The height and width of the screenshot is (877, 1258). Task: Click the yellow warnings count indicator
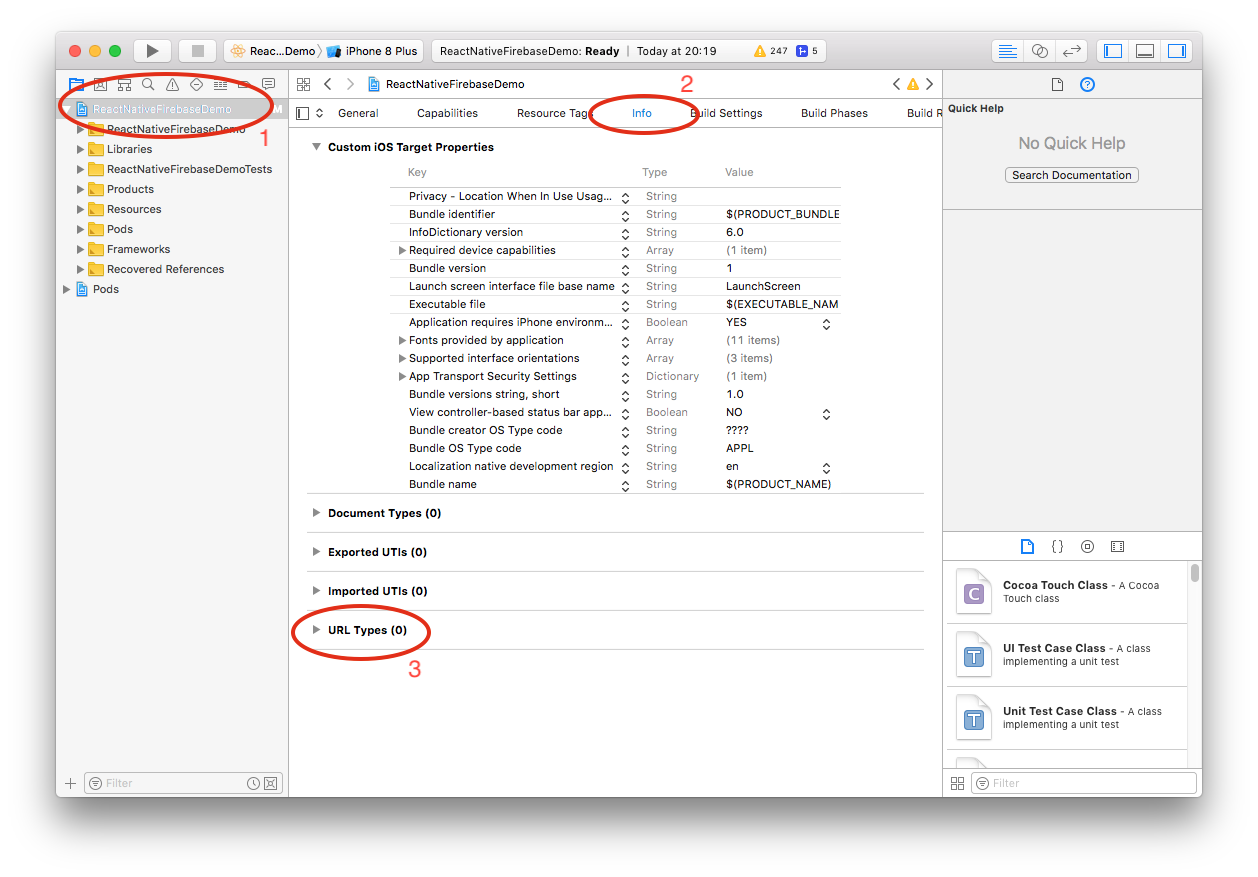point(770,51)
